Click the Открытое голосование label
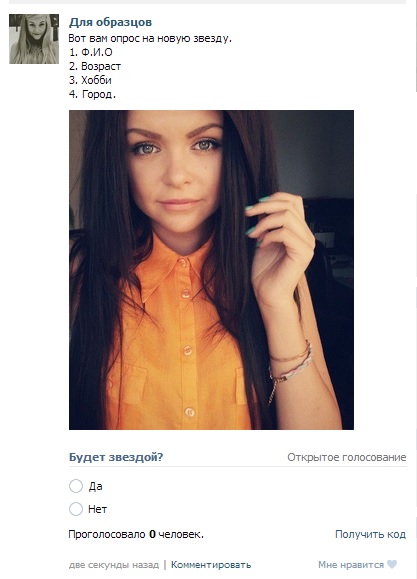This screenshot has height=579, width=417. pyautogui.click(x=347, y=457)
